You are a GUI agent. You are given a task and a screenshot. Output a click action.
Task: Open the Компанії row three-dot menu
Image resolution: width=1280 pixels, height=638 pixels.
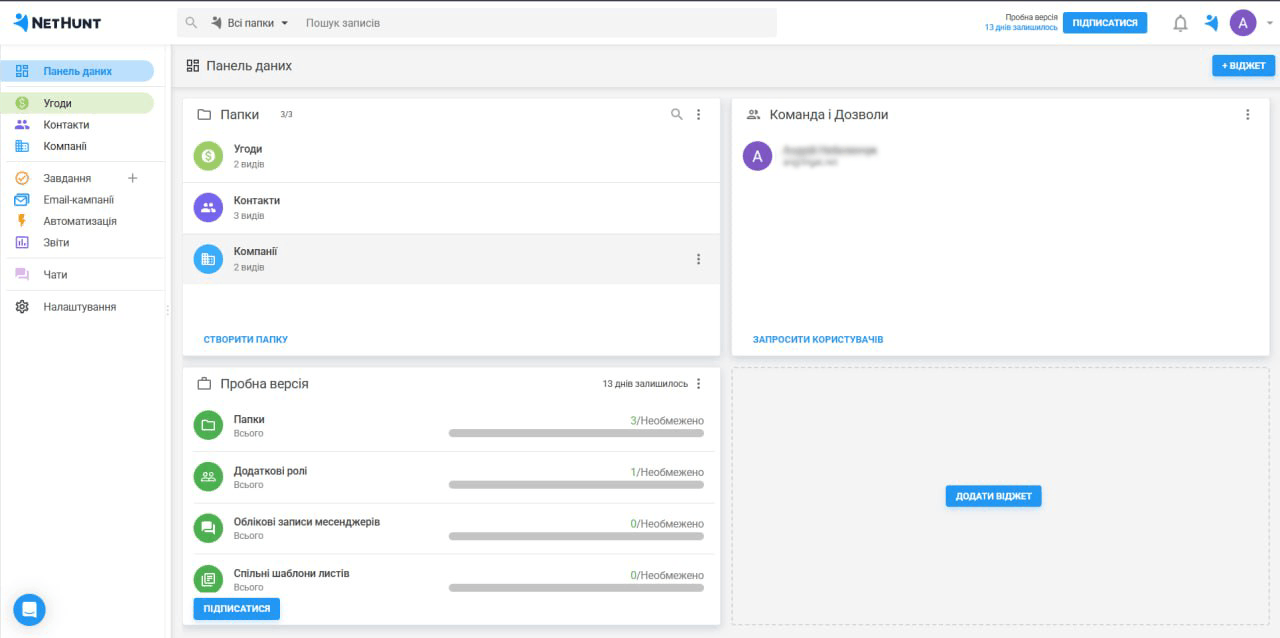pyautogui.click(x=699, y=259)
